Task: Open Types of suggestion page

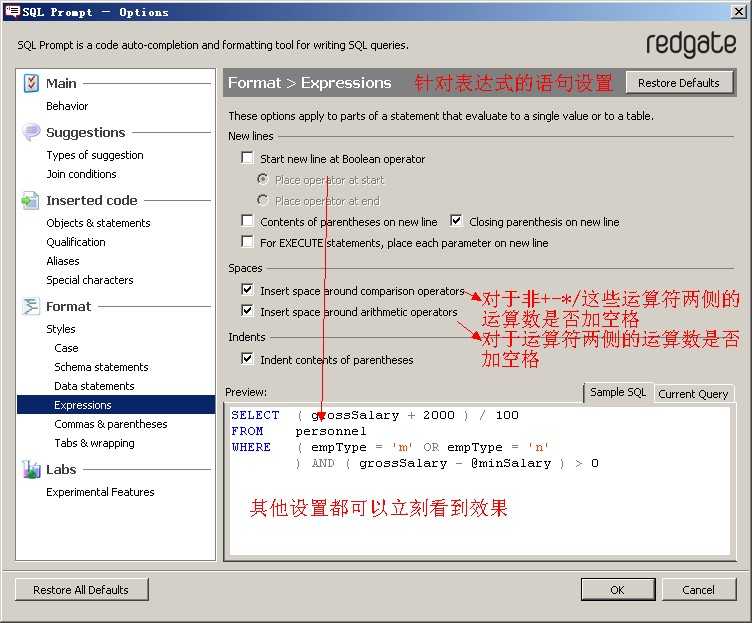Action: [95, 155]
